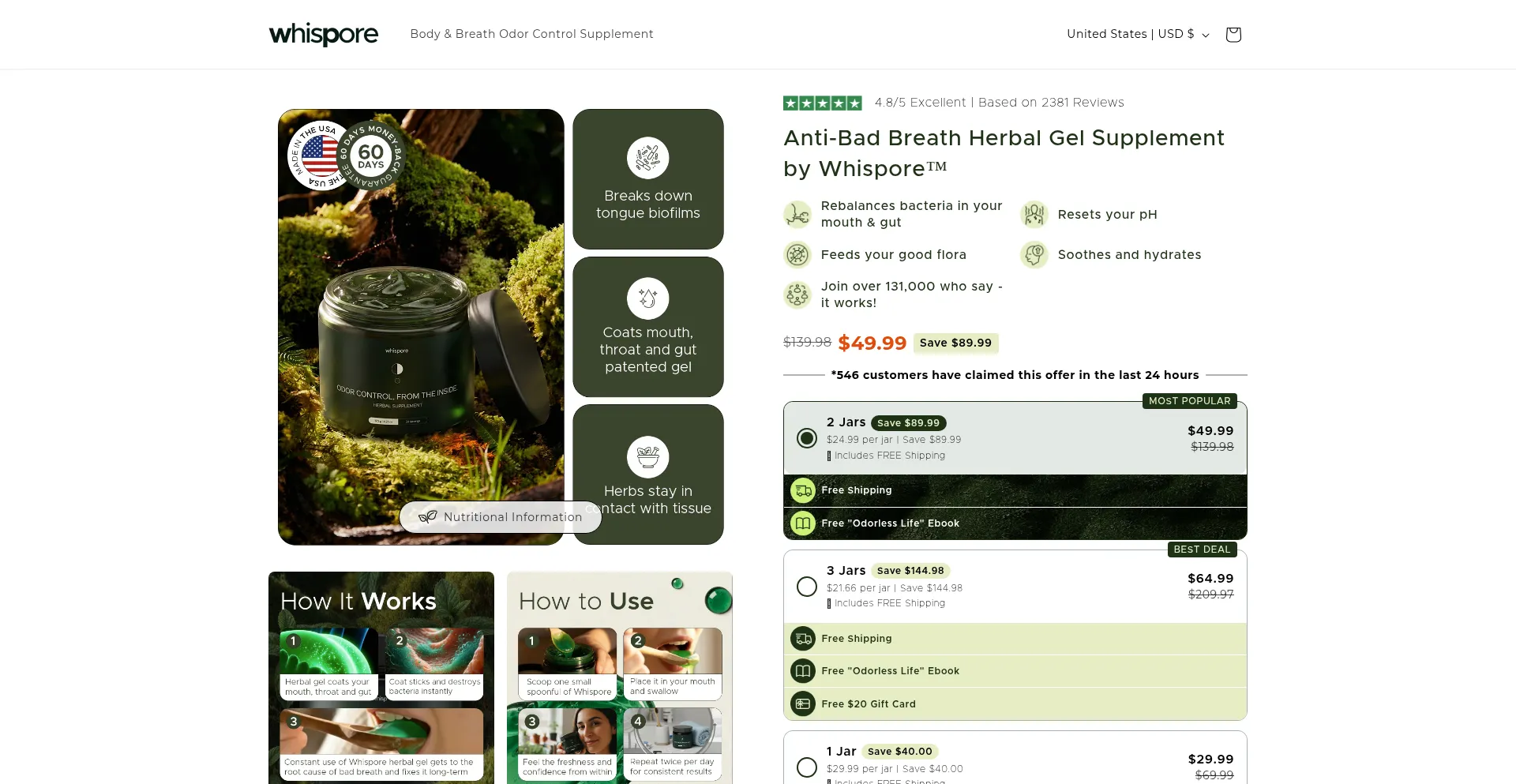
Task: Open the How It Works image
Action: point(381,677)
